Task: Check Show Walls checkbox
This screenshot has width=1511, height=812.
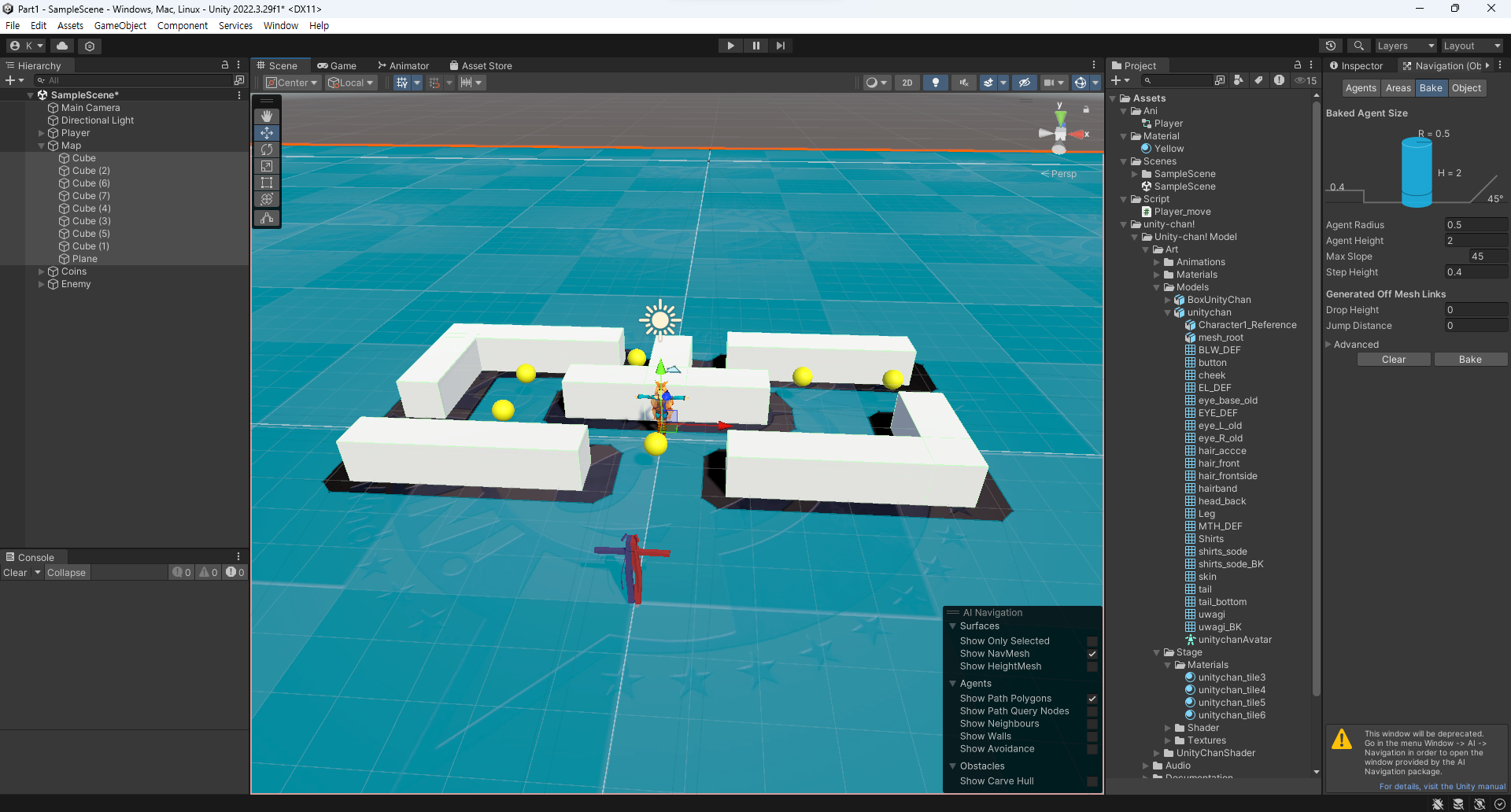Action: [1092, 736]
